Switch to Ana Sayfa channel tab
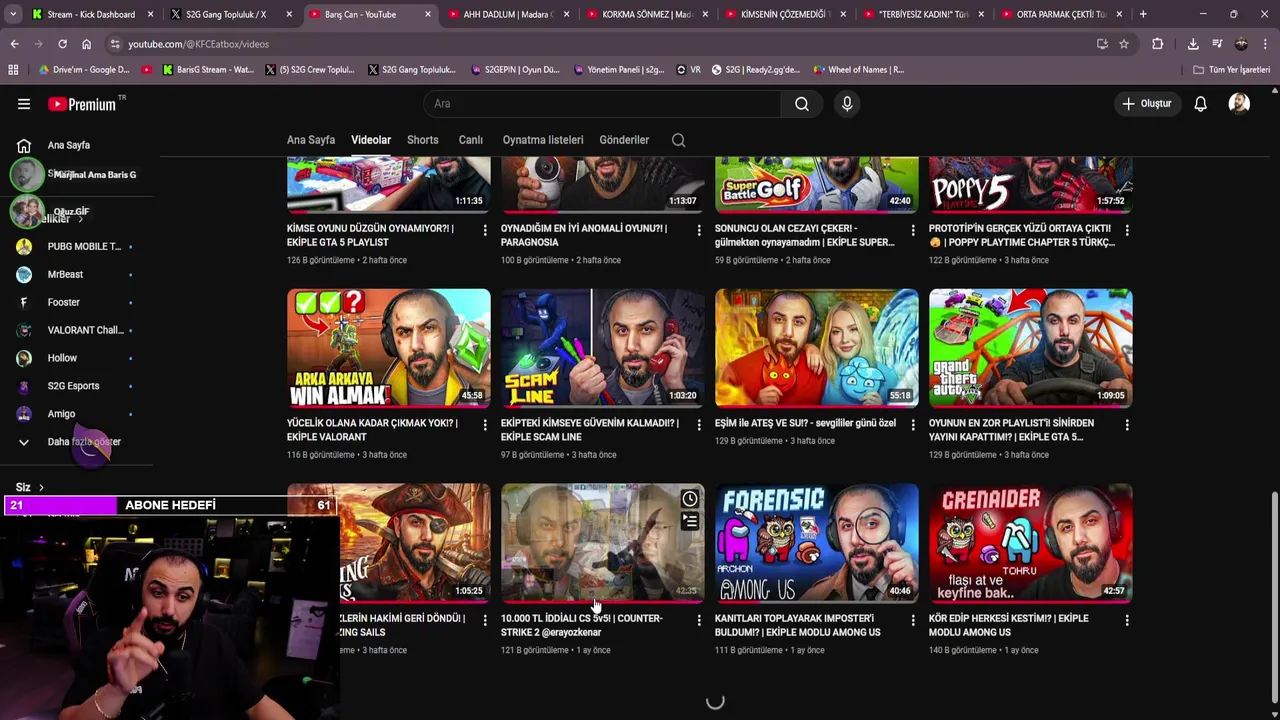Viewport: 1280px width, 720px height. tap(311, 140)
